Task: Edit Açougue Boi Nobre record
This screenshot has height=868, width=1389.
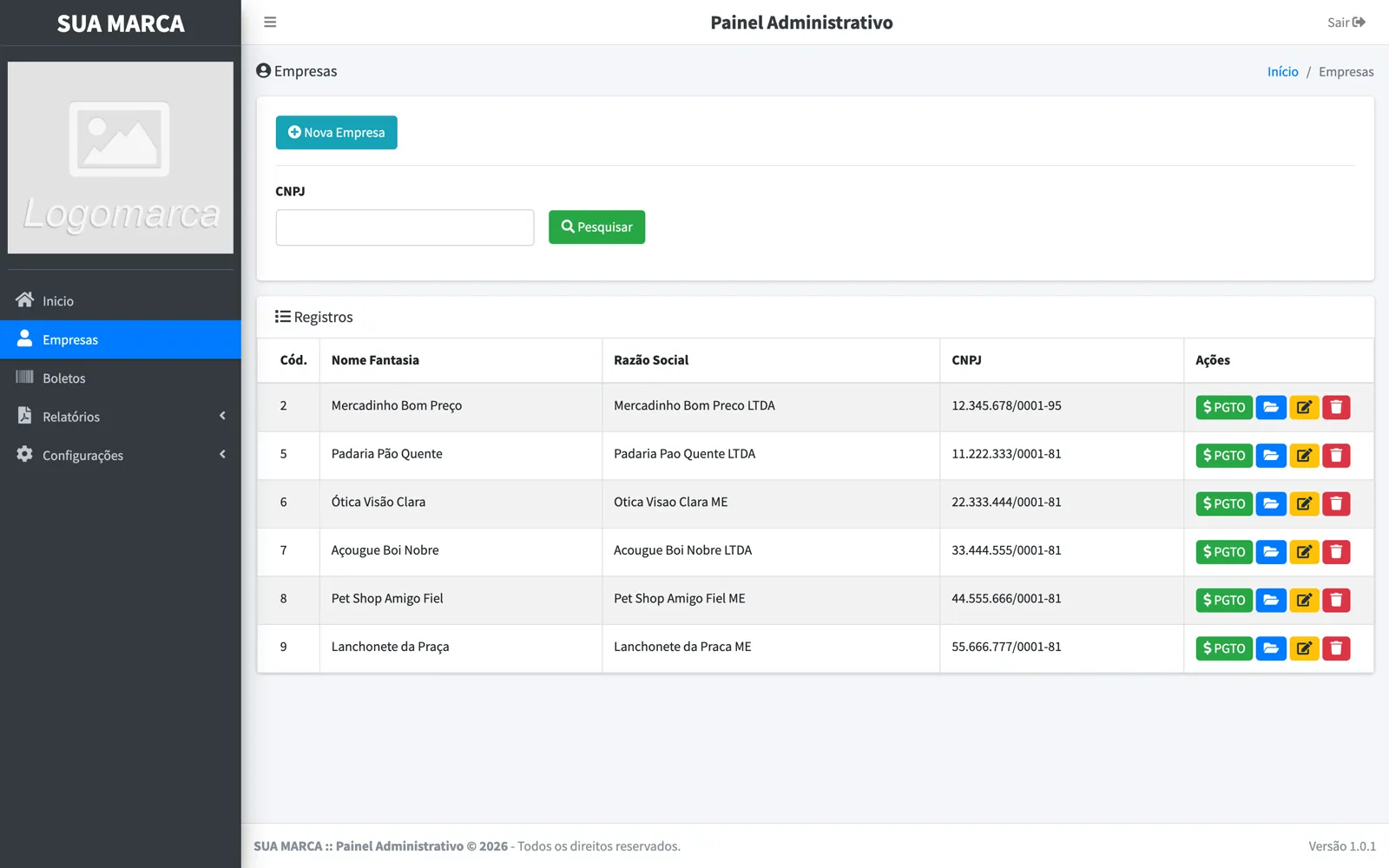Action: point(1304,552)
